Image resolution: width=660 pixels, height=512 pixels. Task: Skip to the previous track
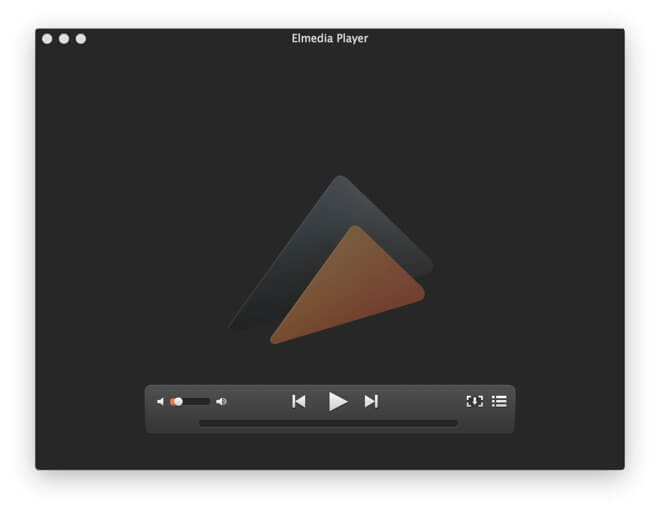point(299,401)
